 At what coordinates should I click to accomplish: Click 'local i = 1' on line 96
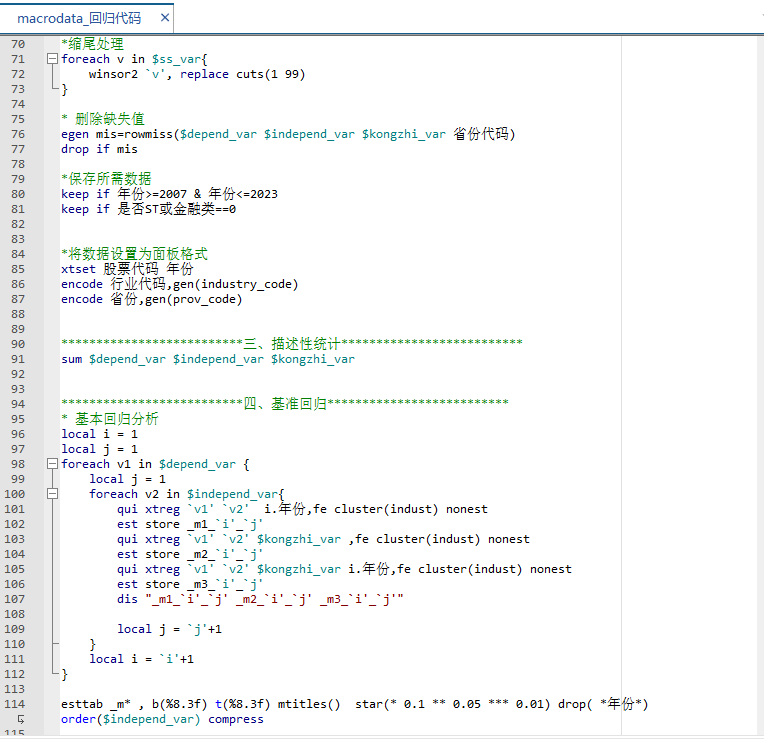(x=99, y=434)
